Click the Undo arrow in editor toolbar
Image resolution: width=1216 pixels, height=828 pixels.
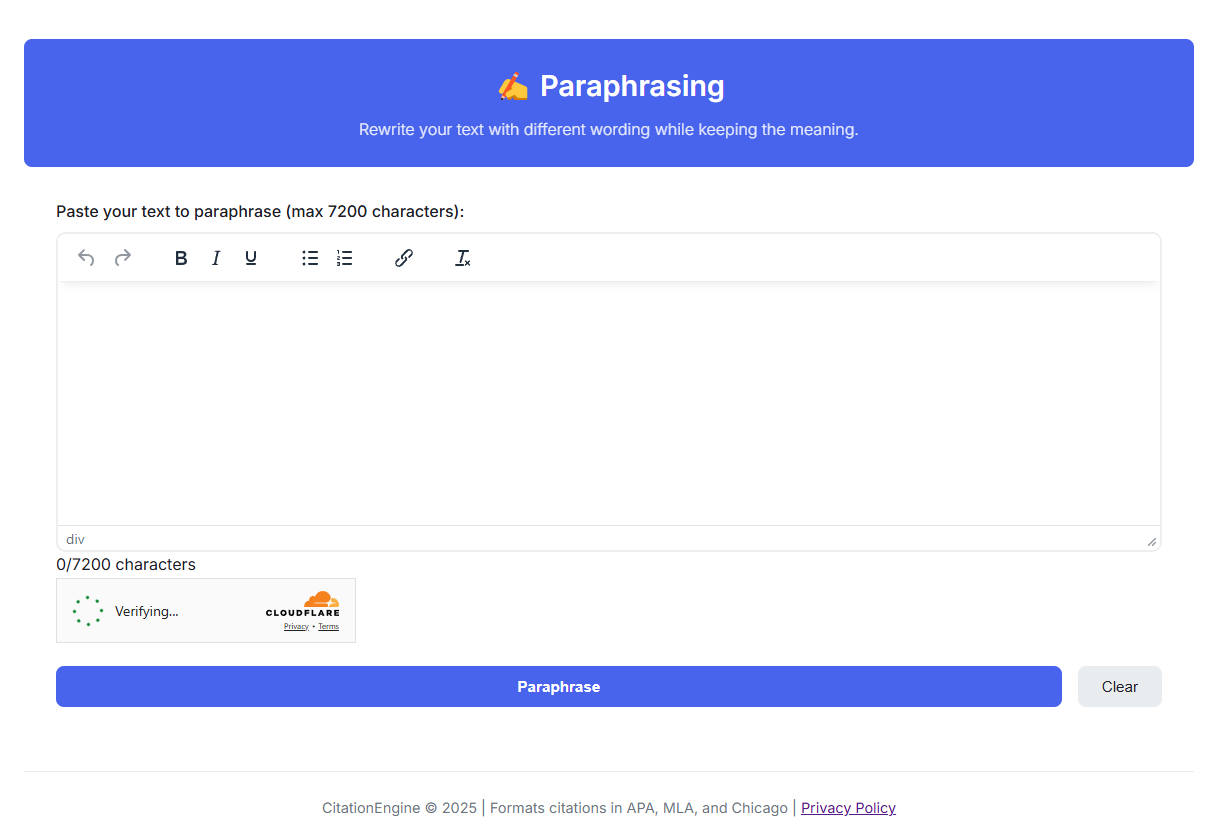86,258
